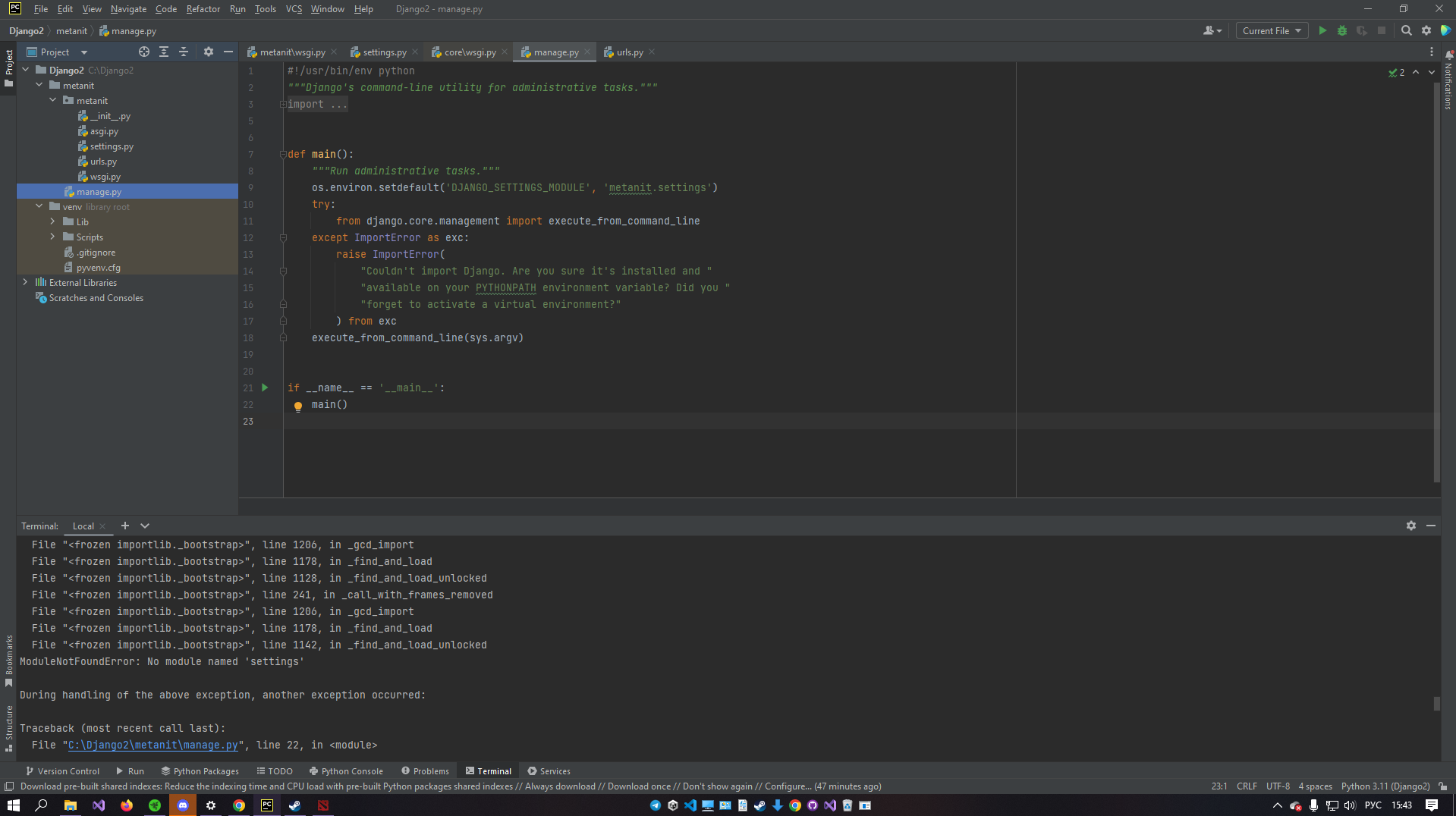Image resolution: width=1456 pixels, height=816 pixels.
Task: Open File Explorer from the taskbar
Action: click(x=70, y=805)
